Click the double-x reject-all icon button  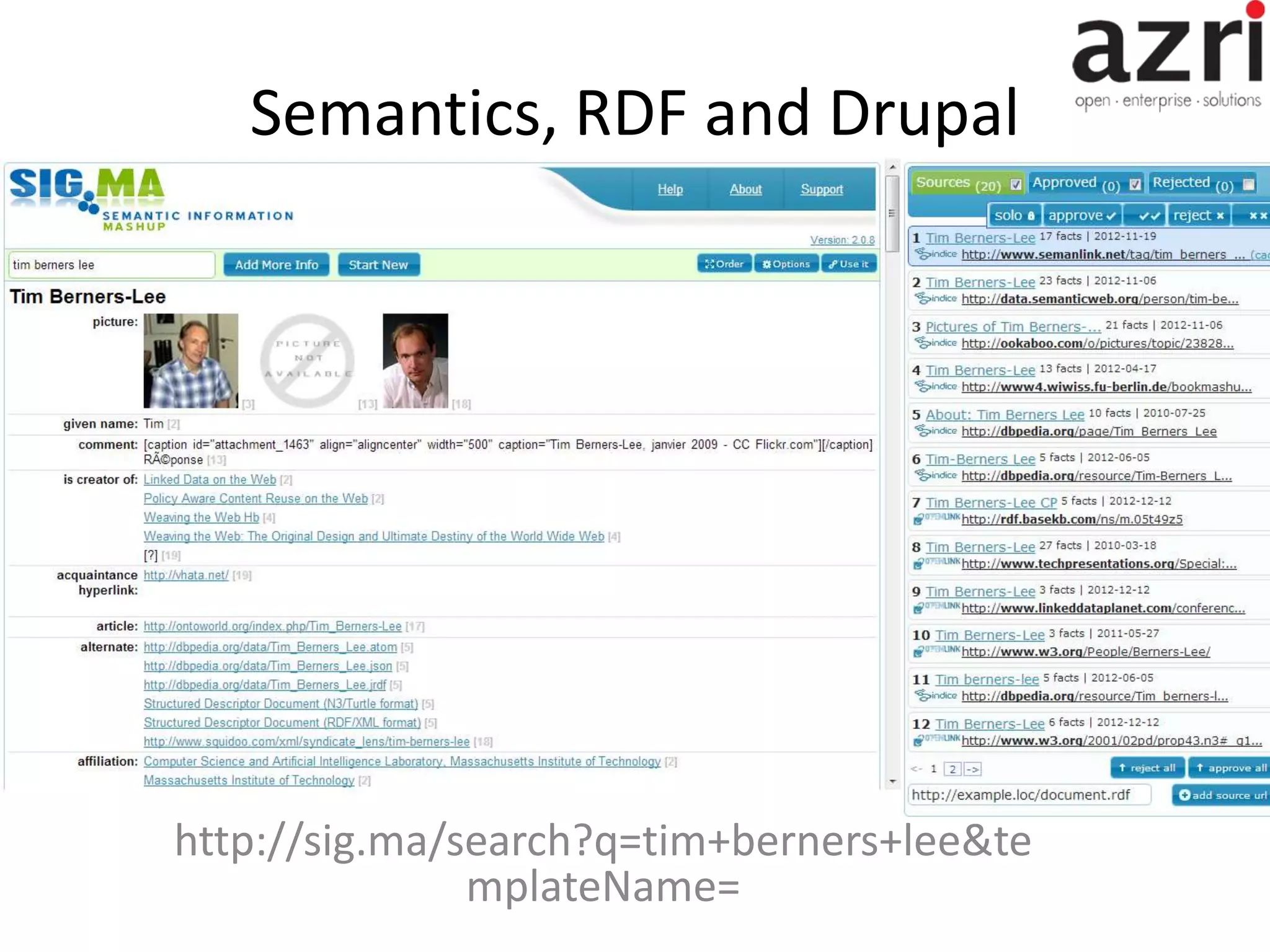1252,216
